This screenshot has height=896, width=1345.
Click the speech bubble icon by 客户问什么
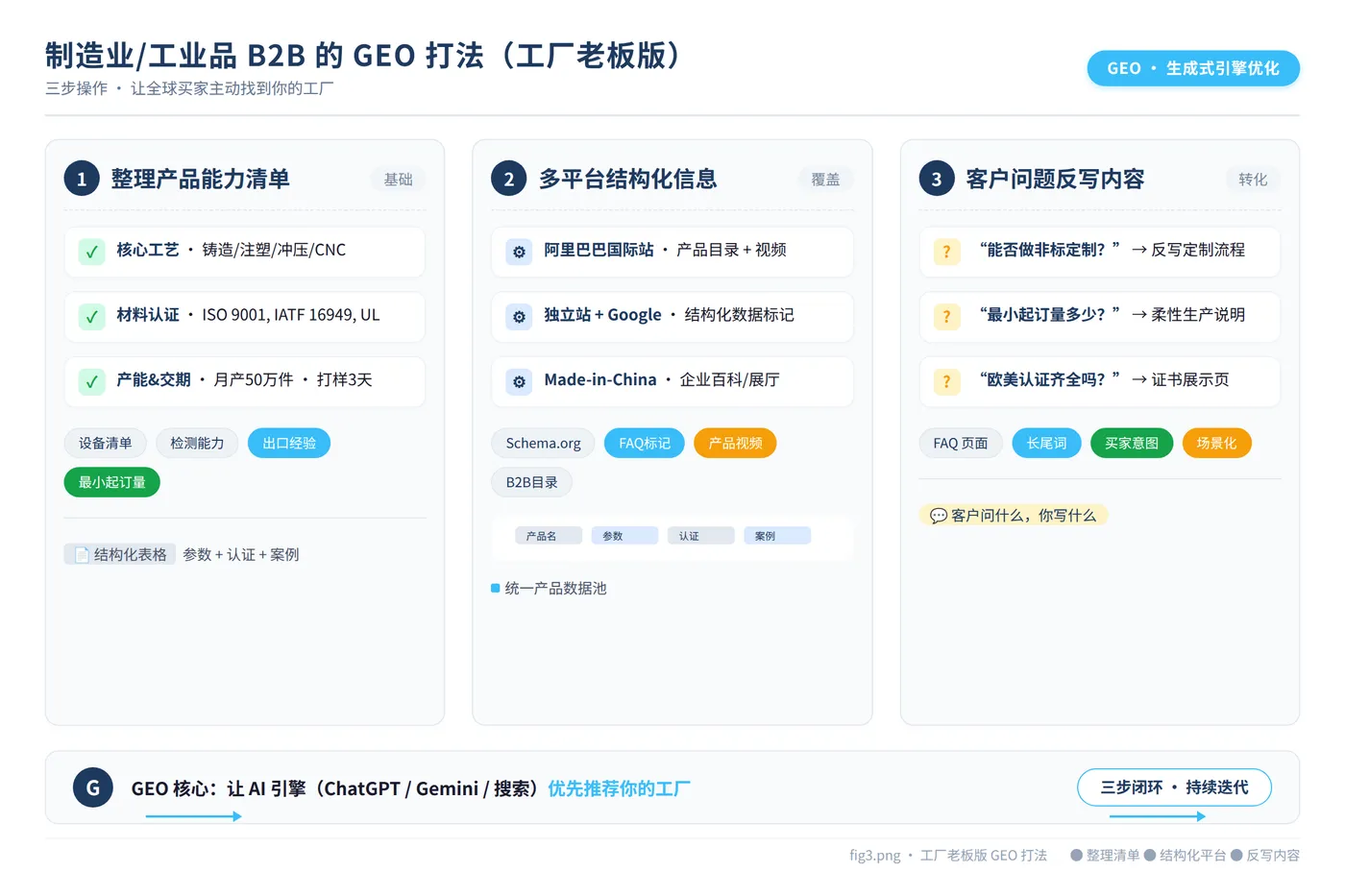[x=939, y=516]
